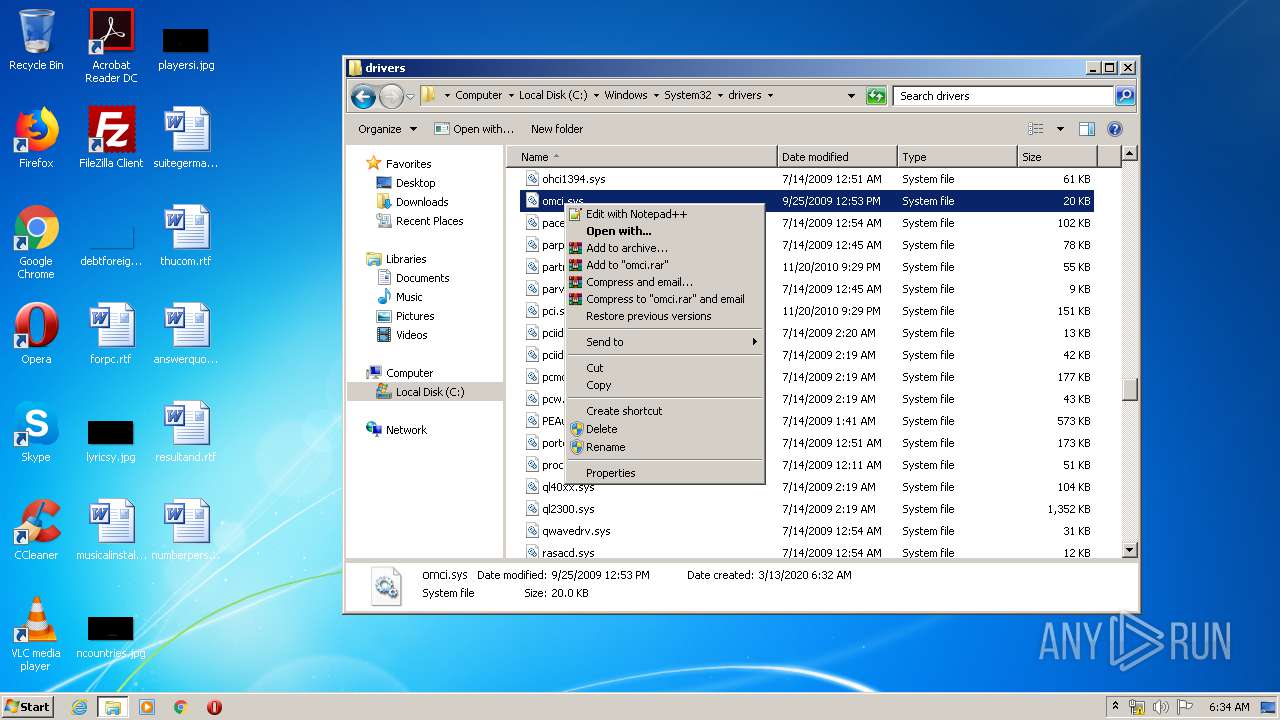Choose Edit with Notepad++

pos(664,214)
